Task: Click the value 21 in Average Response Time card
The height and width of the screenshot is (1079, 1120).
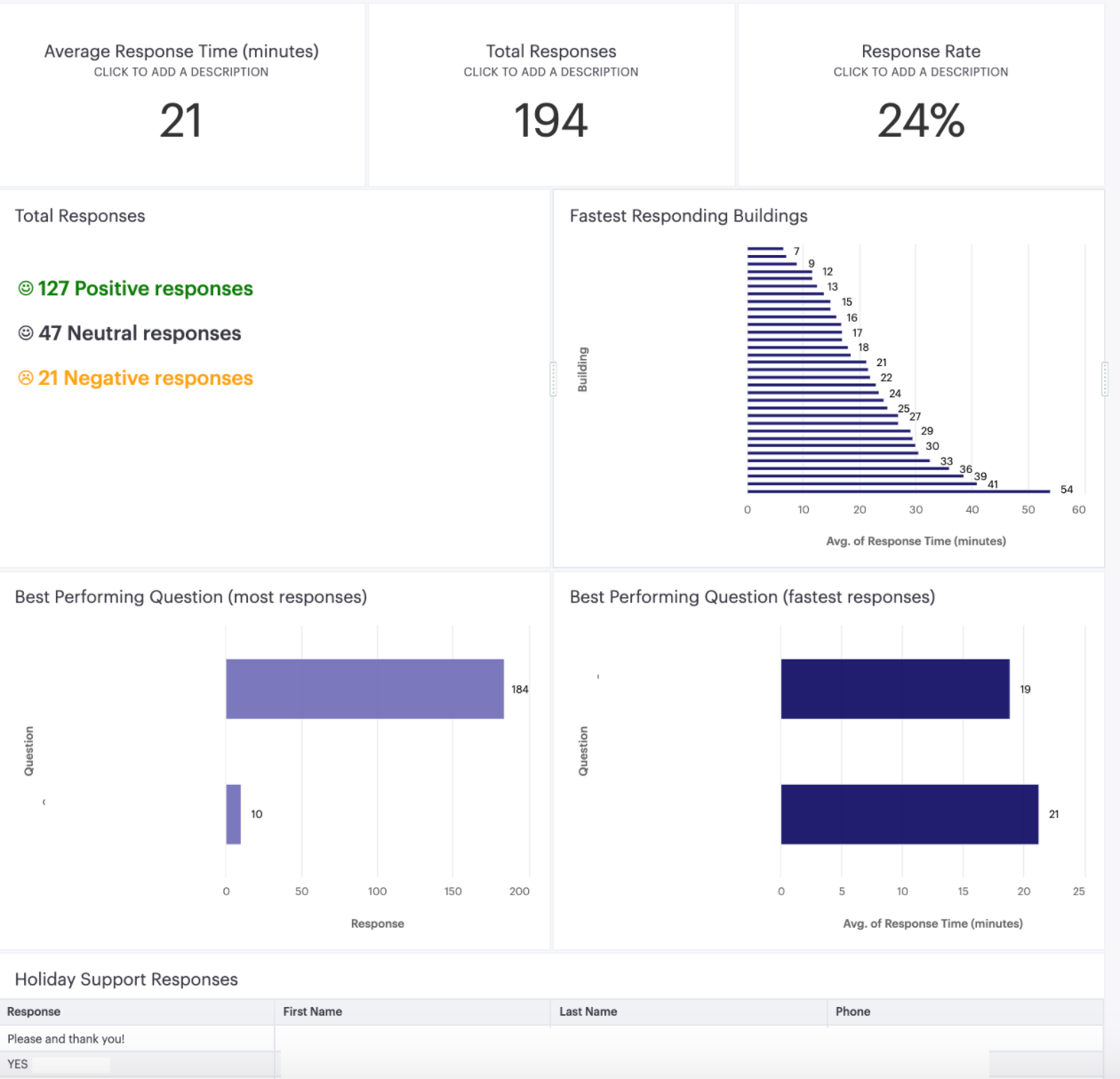Action: tap(181, 121)
